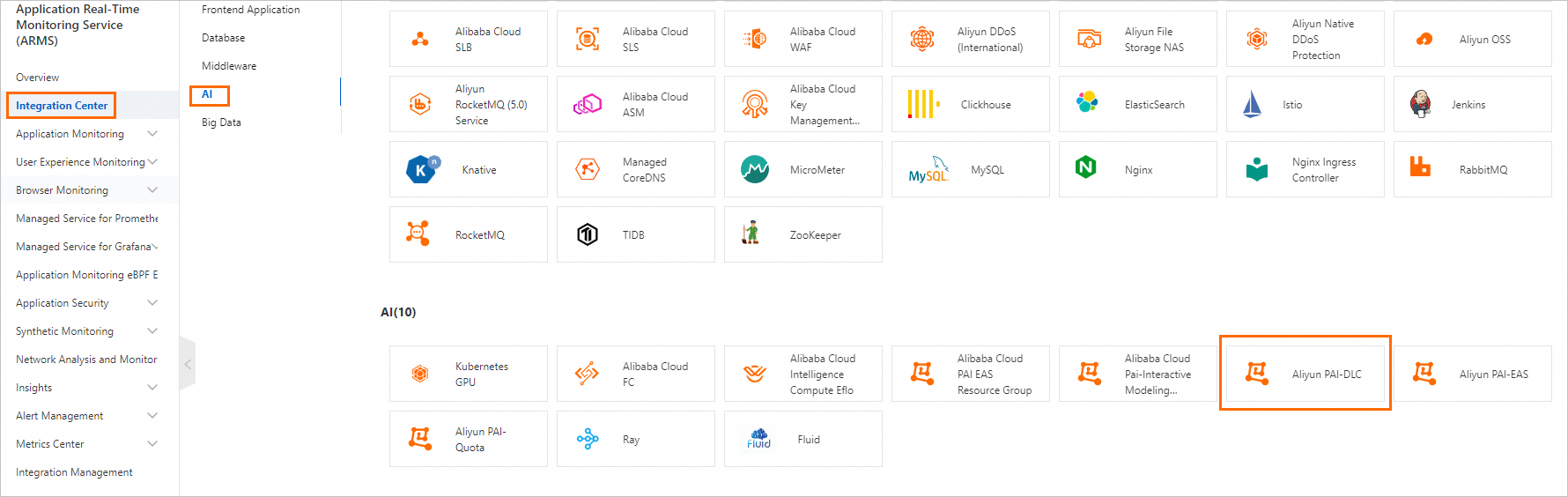1568x497 pixels.
Task: Click the Ray nodes icon
Action: tap(588, 439)
